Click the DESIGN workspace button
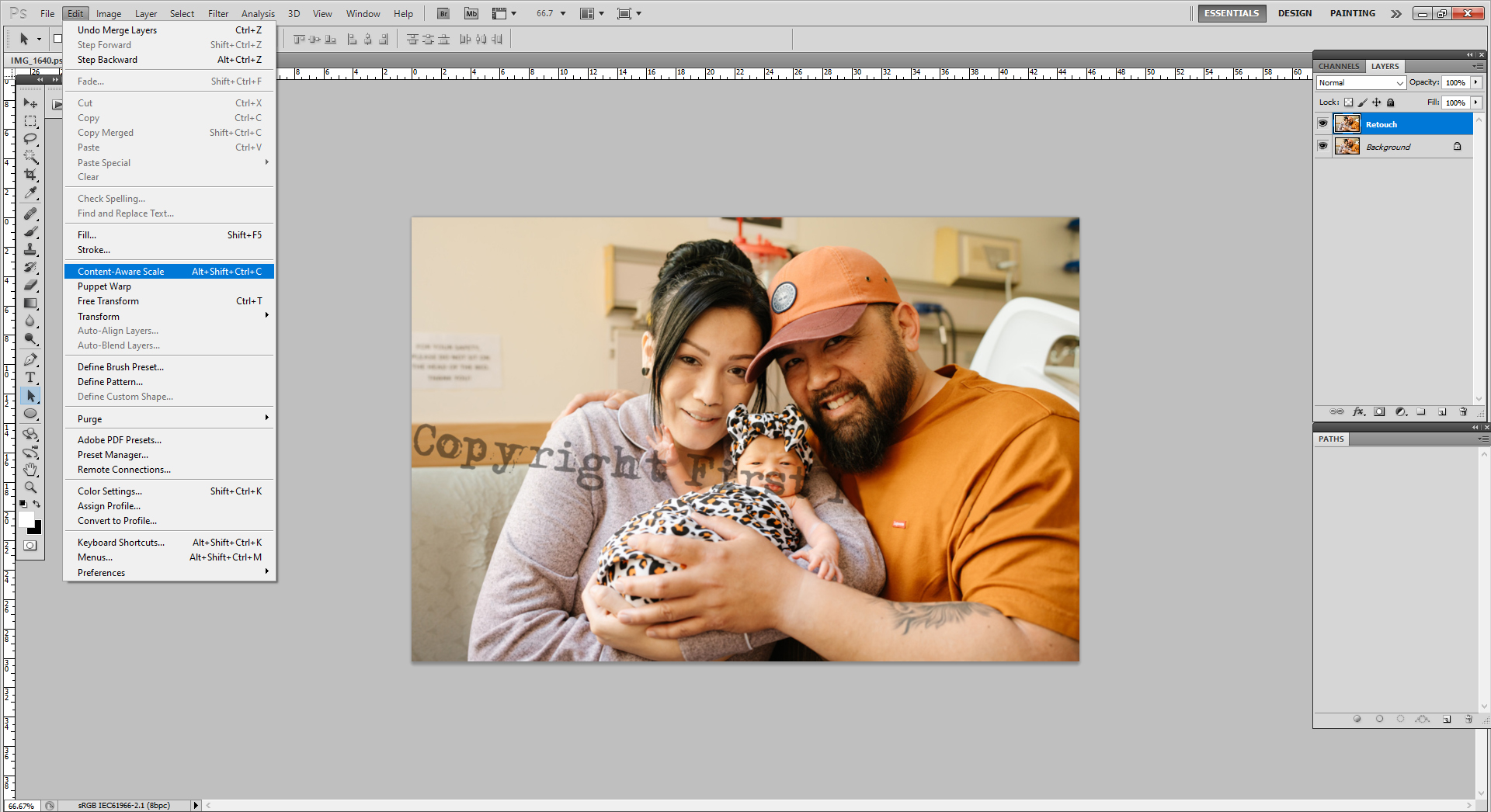This screenshot has width=1491, height=812. (1295, 13)
